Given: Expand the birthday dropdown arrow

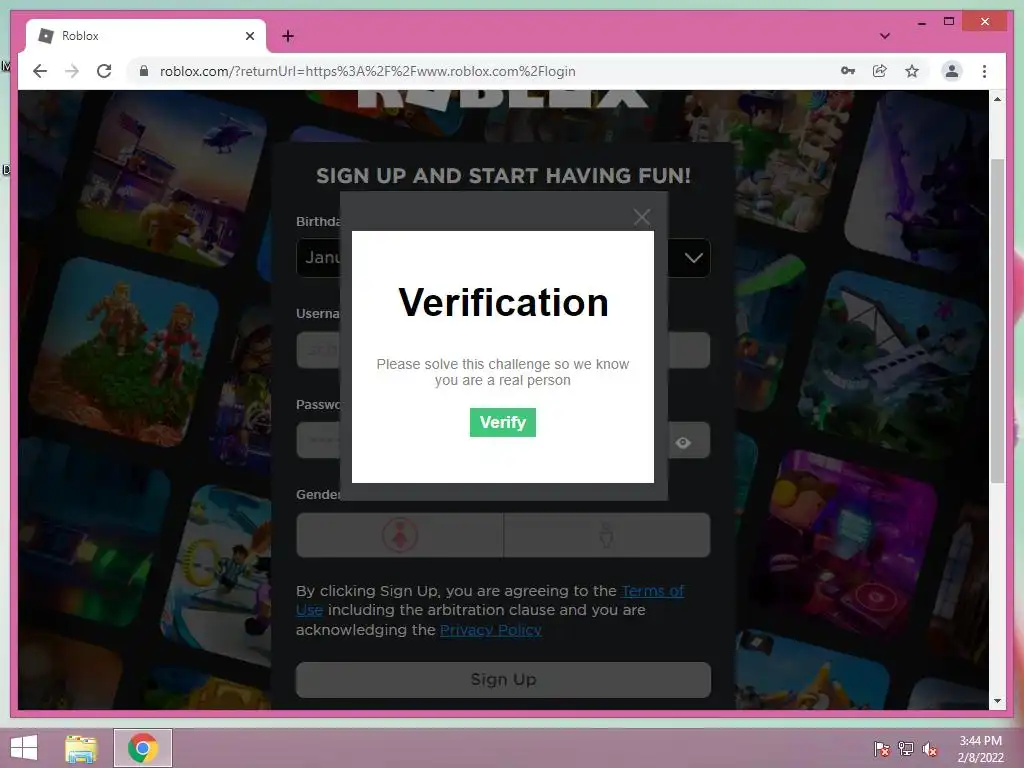Looking at the screenshot, I should [694, 258].
